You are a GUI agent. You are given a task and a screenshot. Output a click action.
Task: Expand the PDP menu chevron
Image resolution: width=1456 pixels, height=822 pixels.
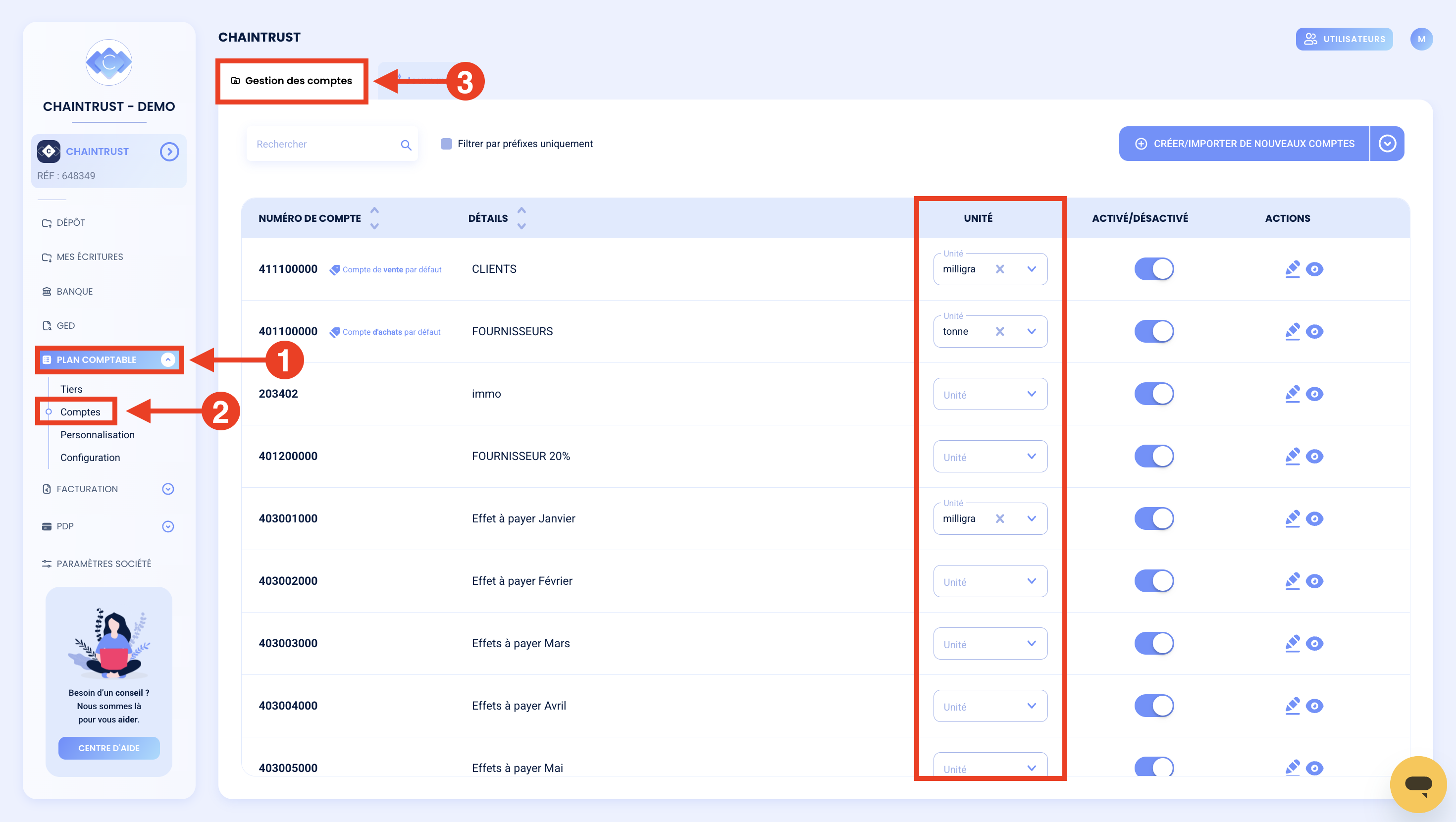coord(168,526)
